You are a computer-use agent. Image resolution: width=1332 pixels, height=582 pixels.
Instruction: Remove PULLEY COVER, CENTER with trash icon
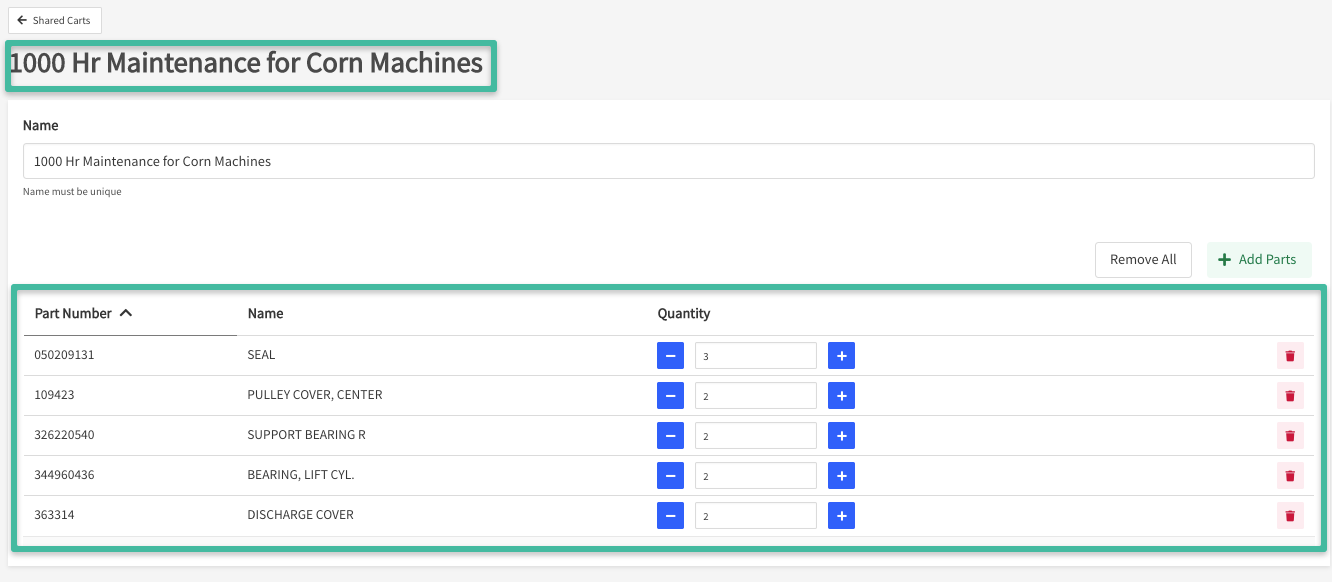click(1290, 396)
